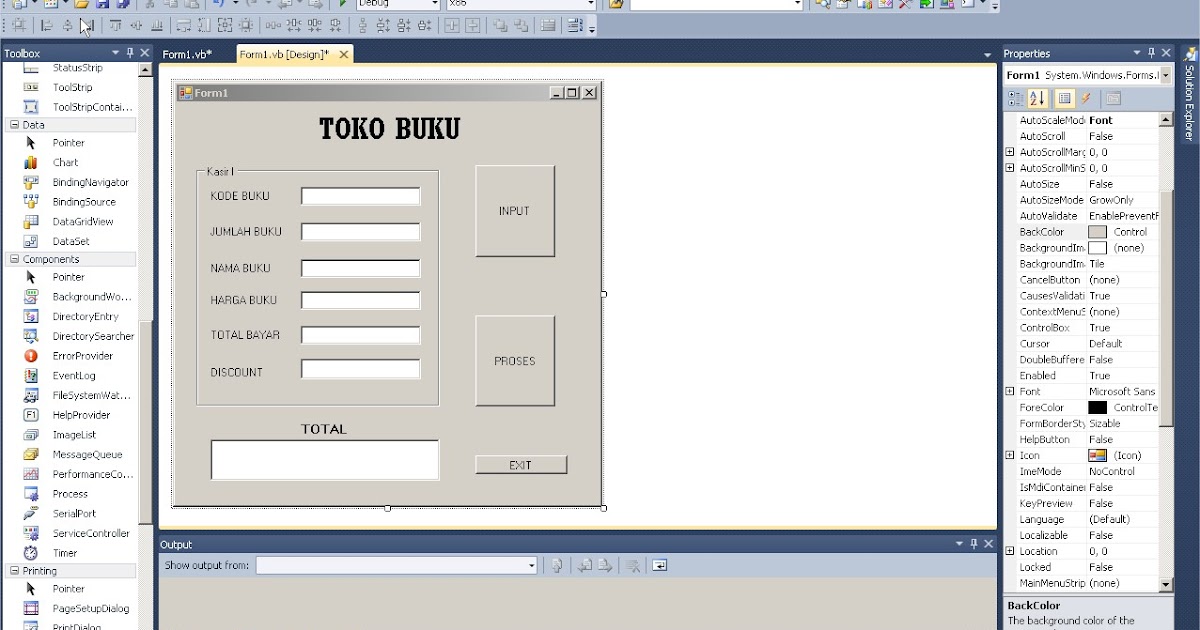
Task: Unpin the Output window with its pin icon
Action: point(973,543)
